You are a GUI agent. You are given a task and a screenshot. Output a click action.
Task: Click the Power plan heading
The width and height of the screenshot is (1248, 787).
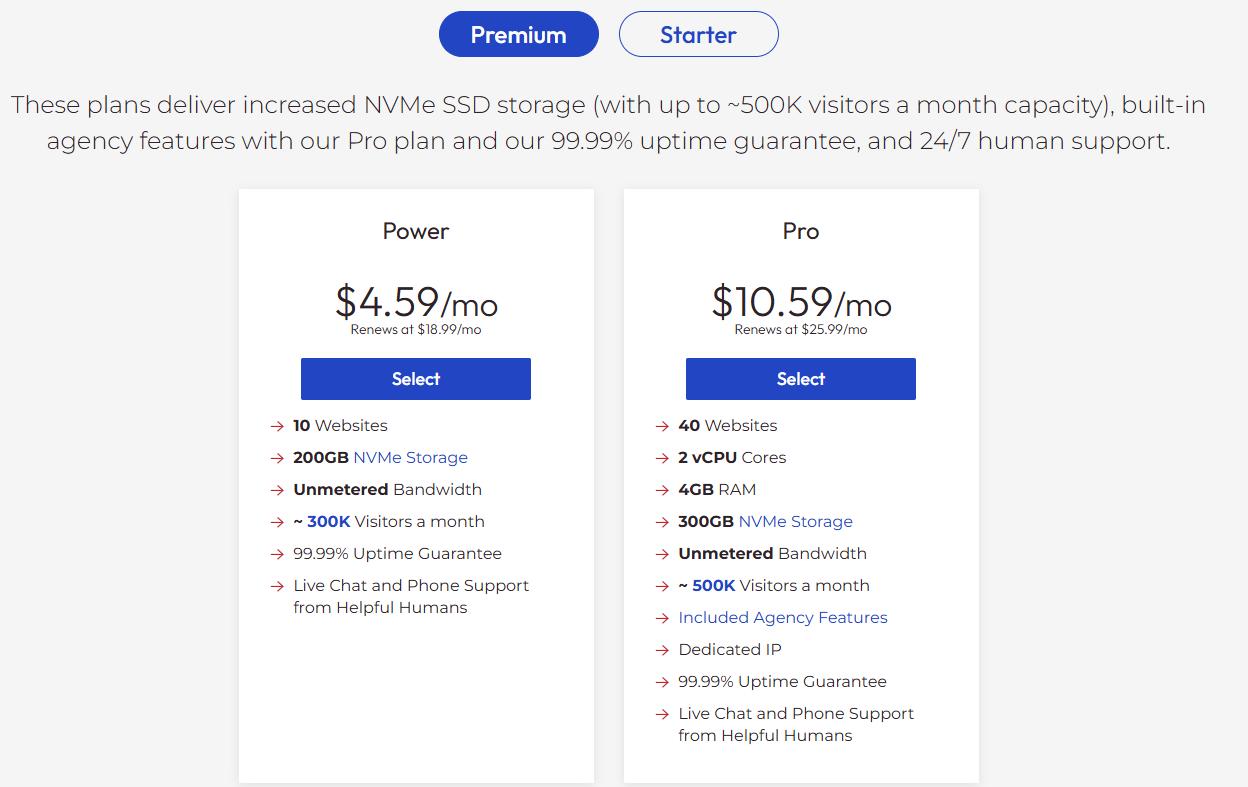point(415,231)
